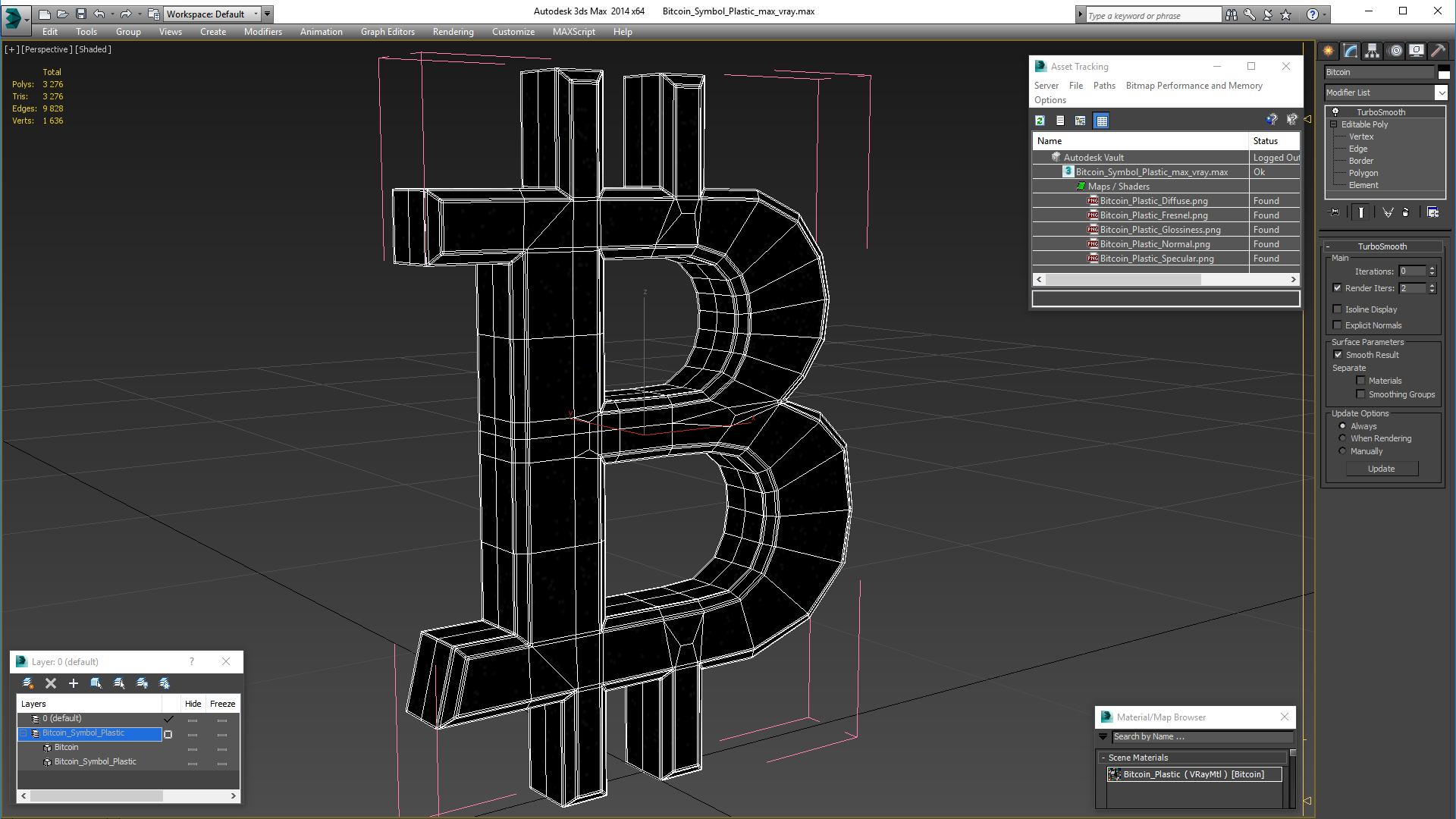
Task: Select Always update option
Action: point(1343,426)
